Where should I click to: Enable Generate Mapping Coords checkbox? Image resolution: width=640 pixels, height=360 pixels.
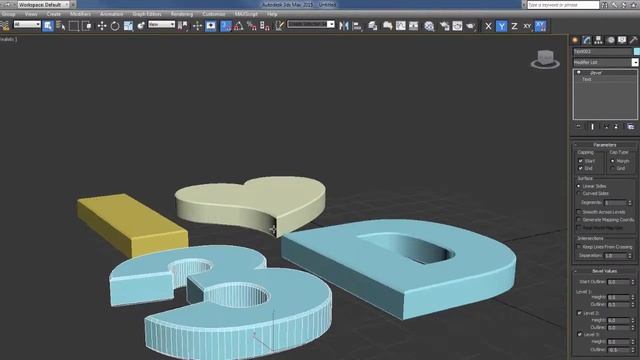[579, 220]
